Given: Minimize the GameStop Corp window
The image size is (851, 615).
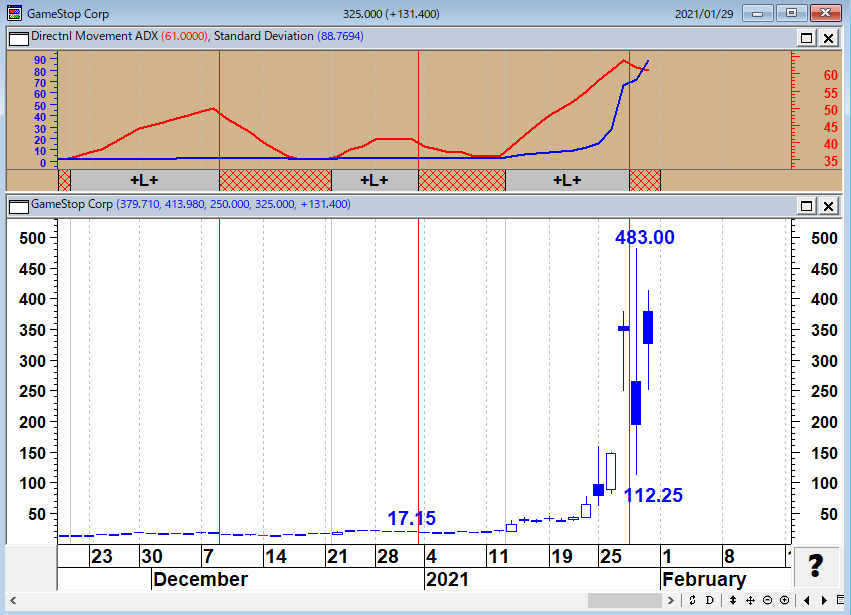Looking at the screenshot, I should pos(758,13).
